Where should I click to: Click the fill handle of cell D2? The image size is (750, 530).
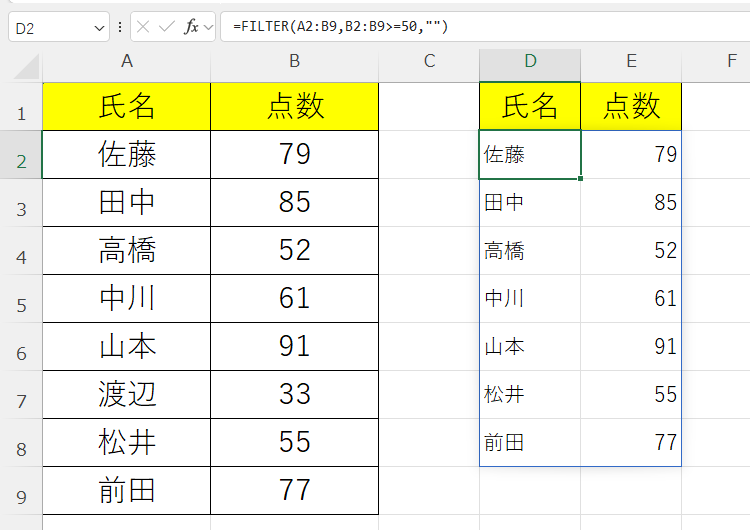click(580, 178)
